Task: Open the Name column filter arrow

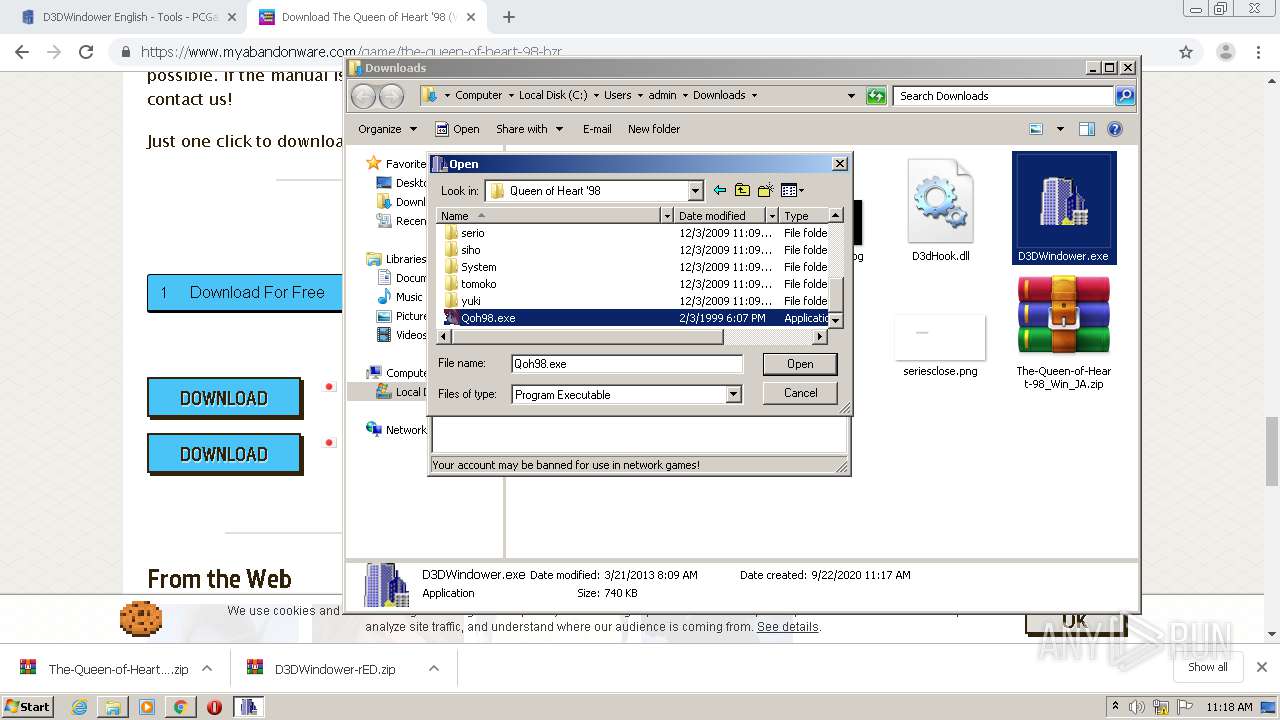Action: coord(667,216)
